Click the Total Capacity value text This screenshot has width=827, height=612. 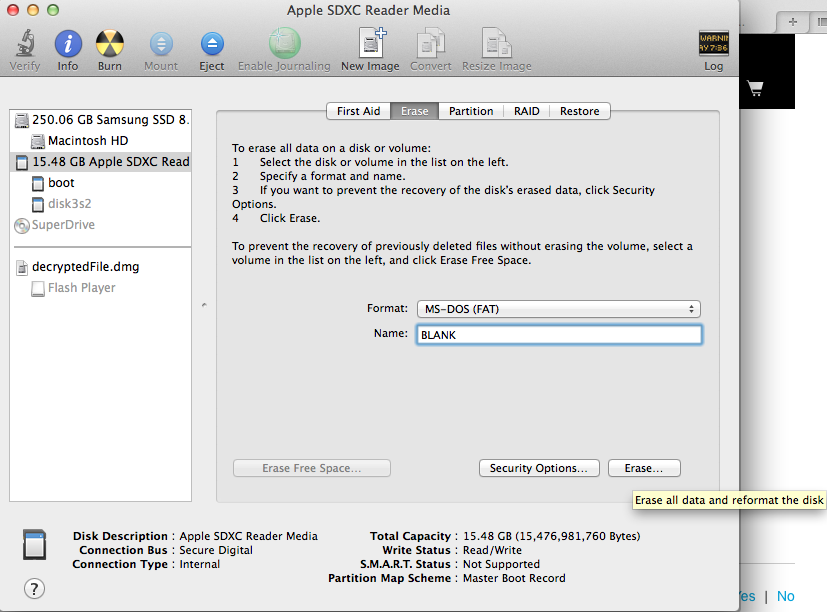tap(552, 536)
